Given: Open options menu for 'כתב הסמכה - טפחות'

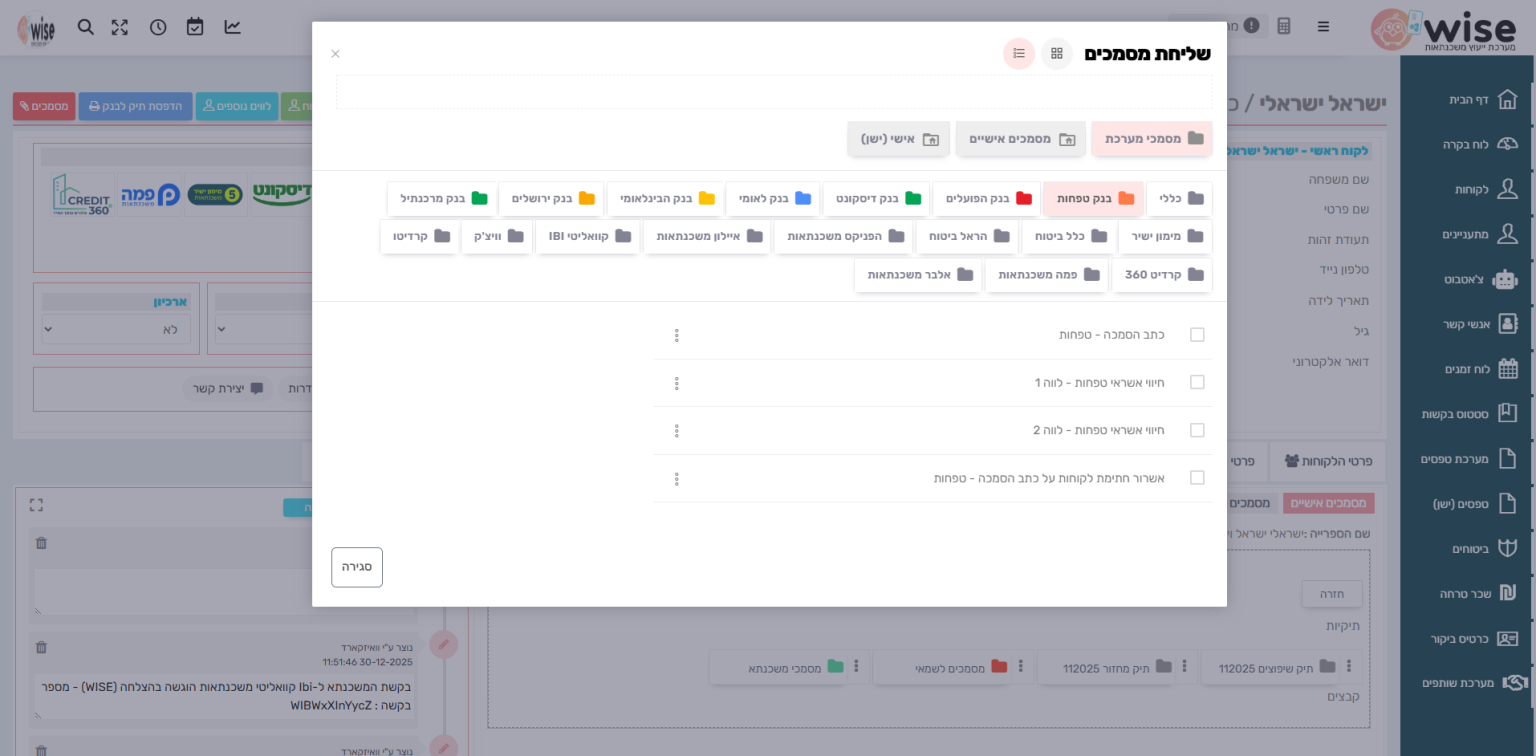Looking at the screenshot, I should [677, 335].
